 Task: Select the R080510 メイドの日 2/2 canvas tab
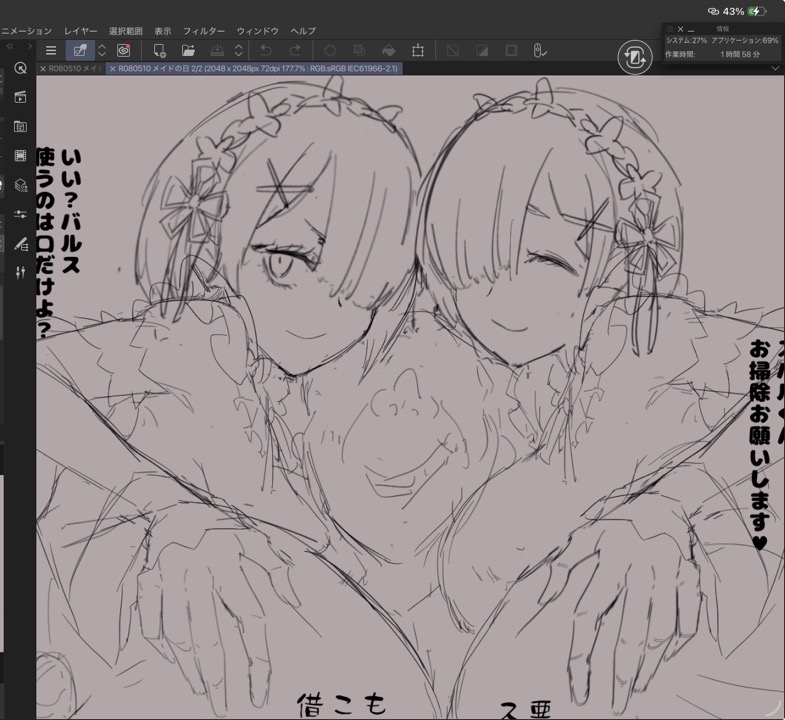coord(258,69)
